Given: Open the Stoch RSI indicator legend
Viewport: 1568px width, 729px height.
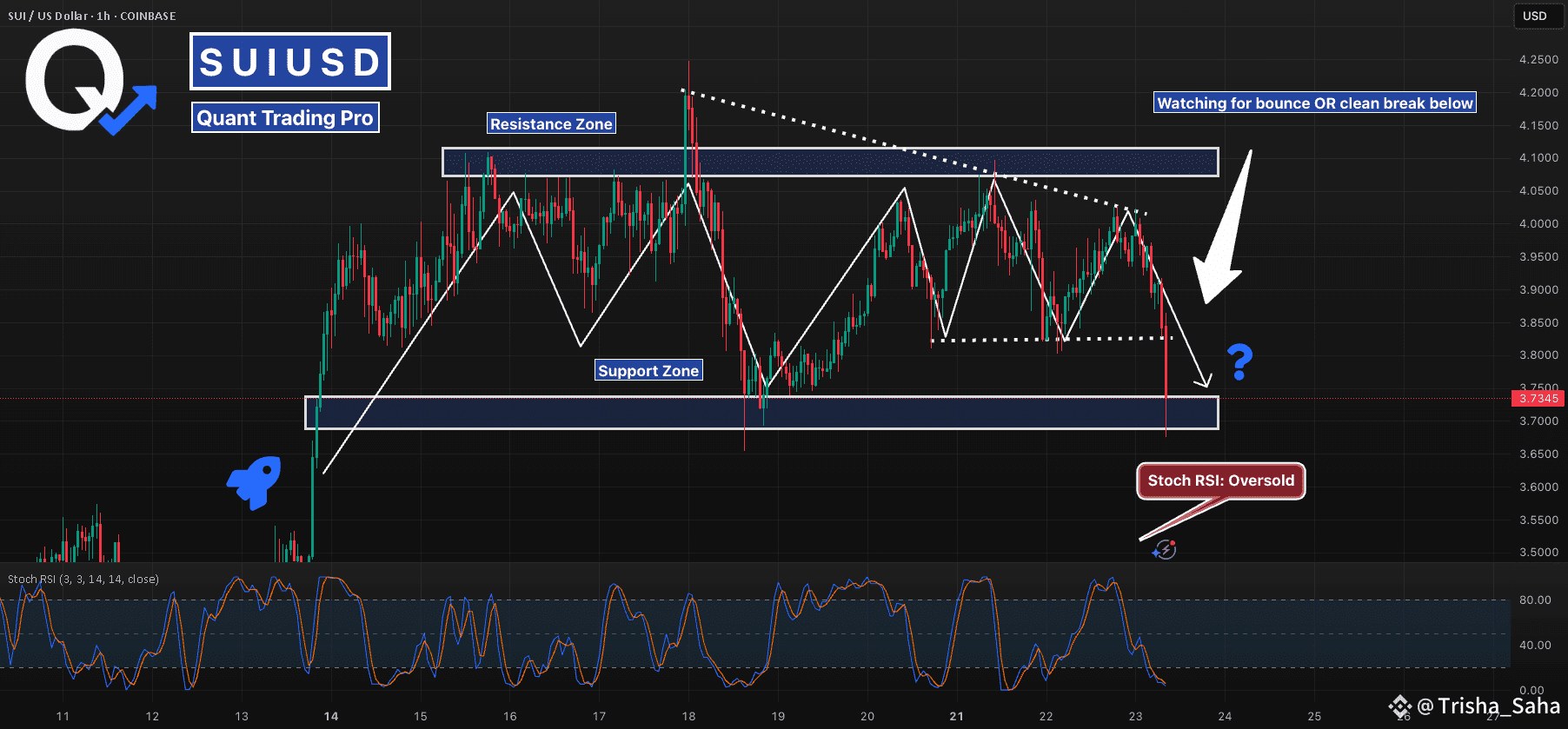Looking at the screenshot, I should (83, 579).
